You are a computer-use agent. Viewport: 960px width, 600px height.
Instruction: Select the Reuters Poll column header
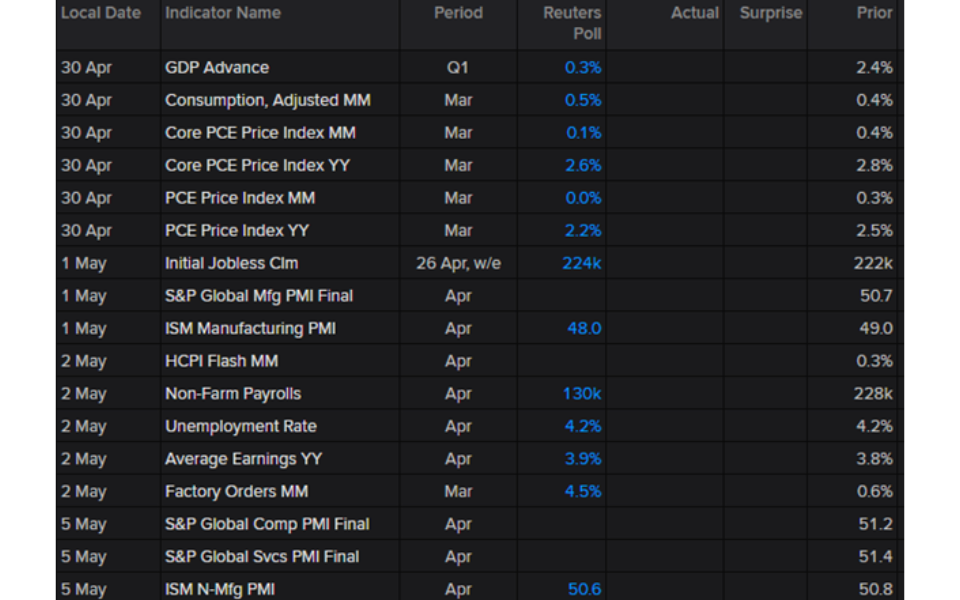572,23
